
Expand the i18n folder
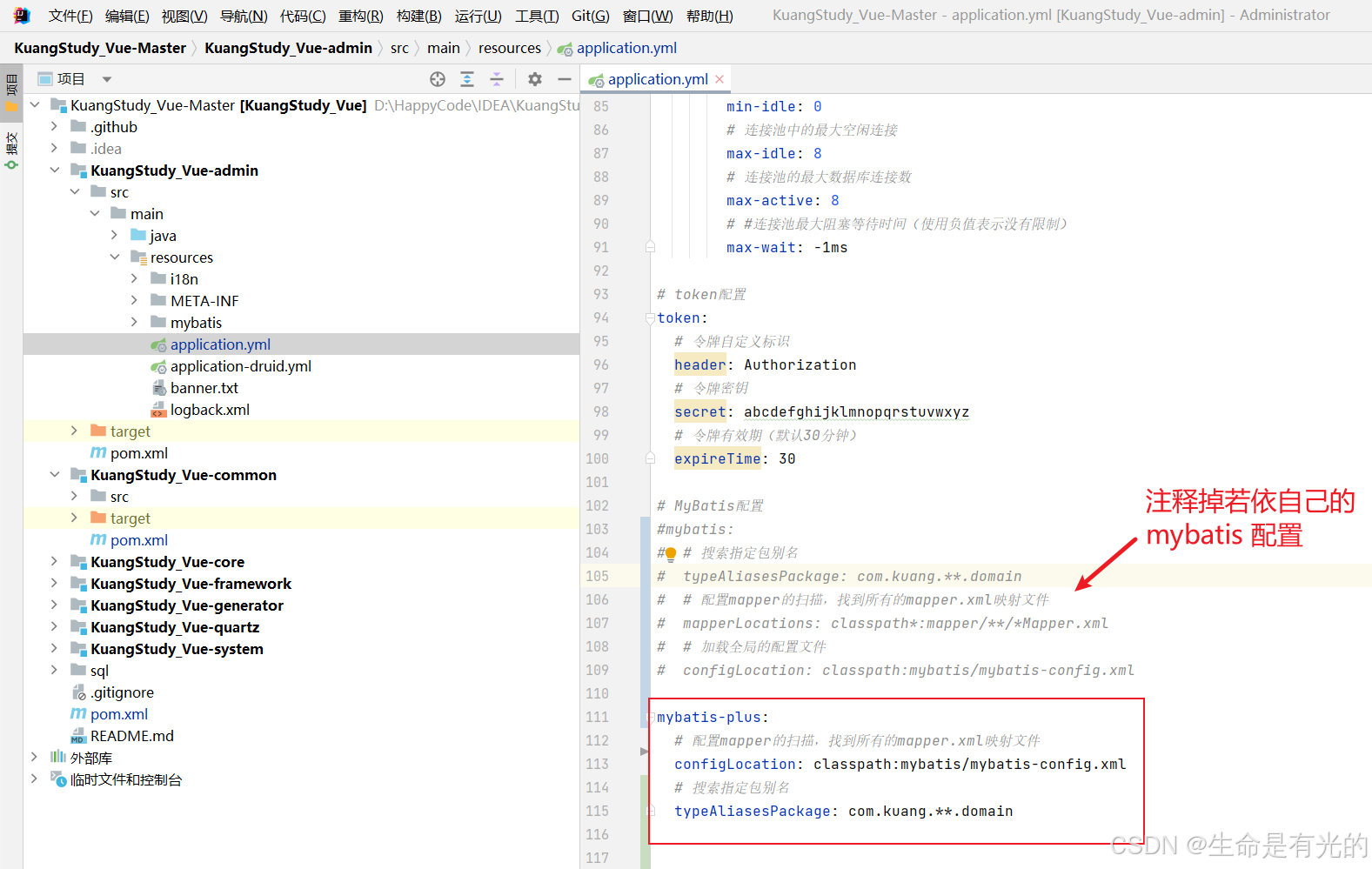click(x=134, y=279)
